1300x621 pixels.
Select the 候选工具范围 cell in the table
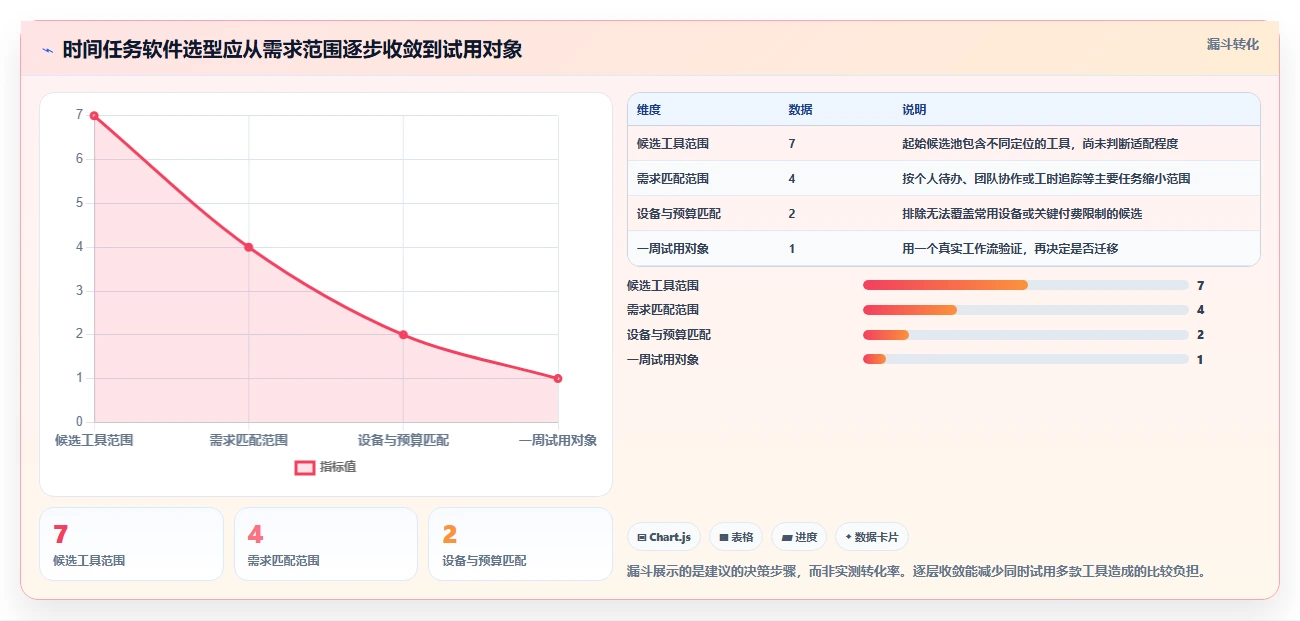(673, 144)
